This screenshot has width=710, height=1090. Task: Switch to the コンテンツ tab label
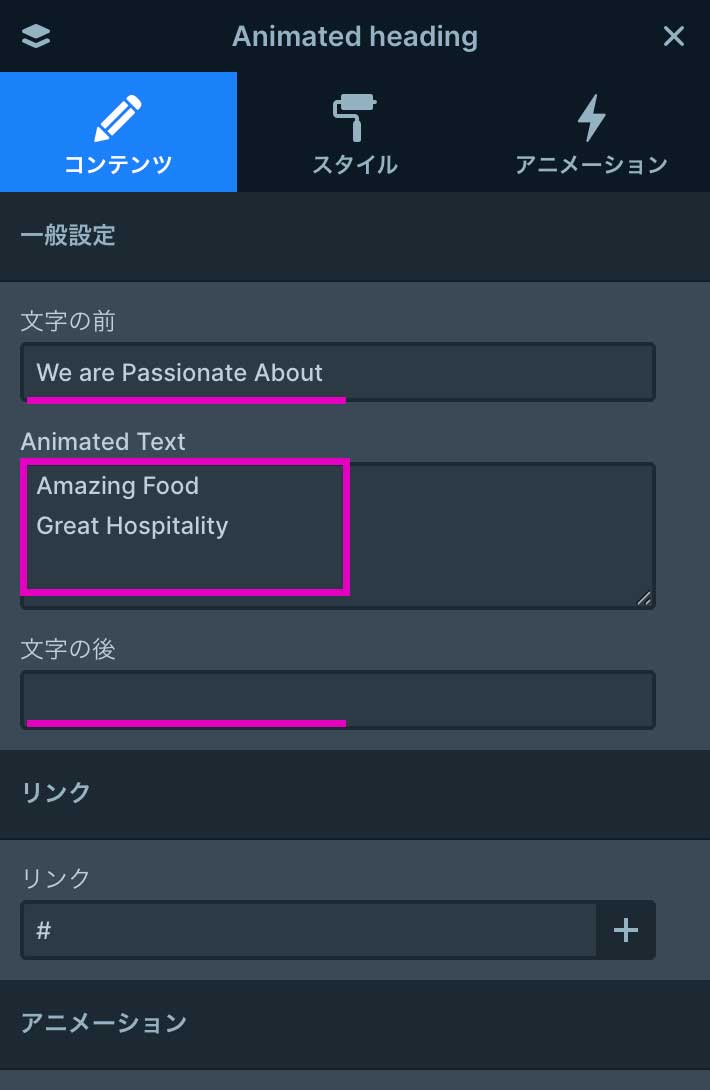click(x=118, y=165)
